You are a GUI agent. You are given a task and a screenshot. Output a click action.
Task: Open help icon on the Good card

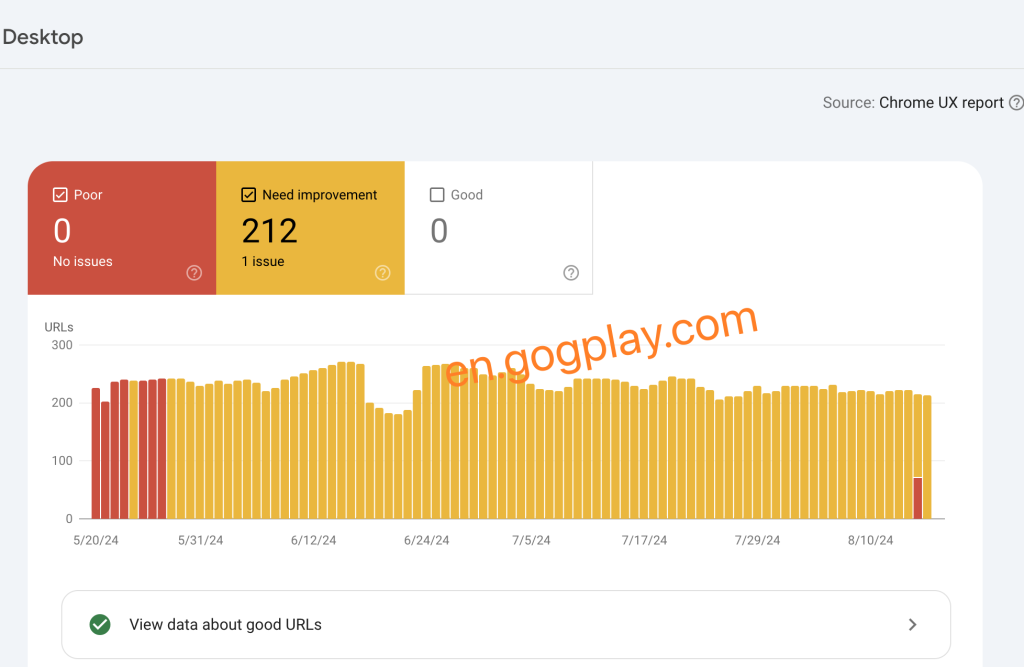click(x=571, y=273)
